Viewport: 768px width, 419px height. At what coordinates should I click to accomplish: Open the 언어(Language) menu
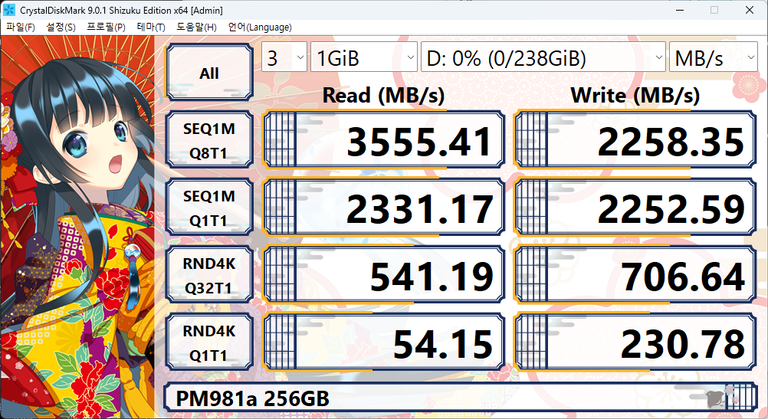pos(260,27)
